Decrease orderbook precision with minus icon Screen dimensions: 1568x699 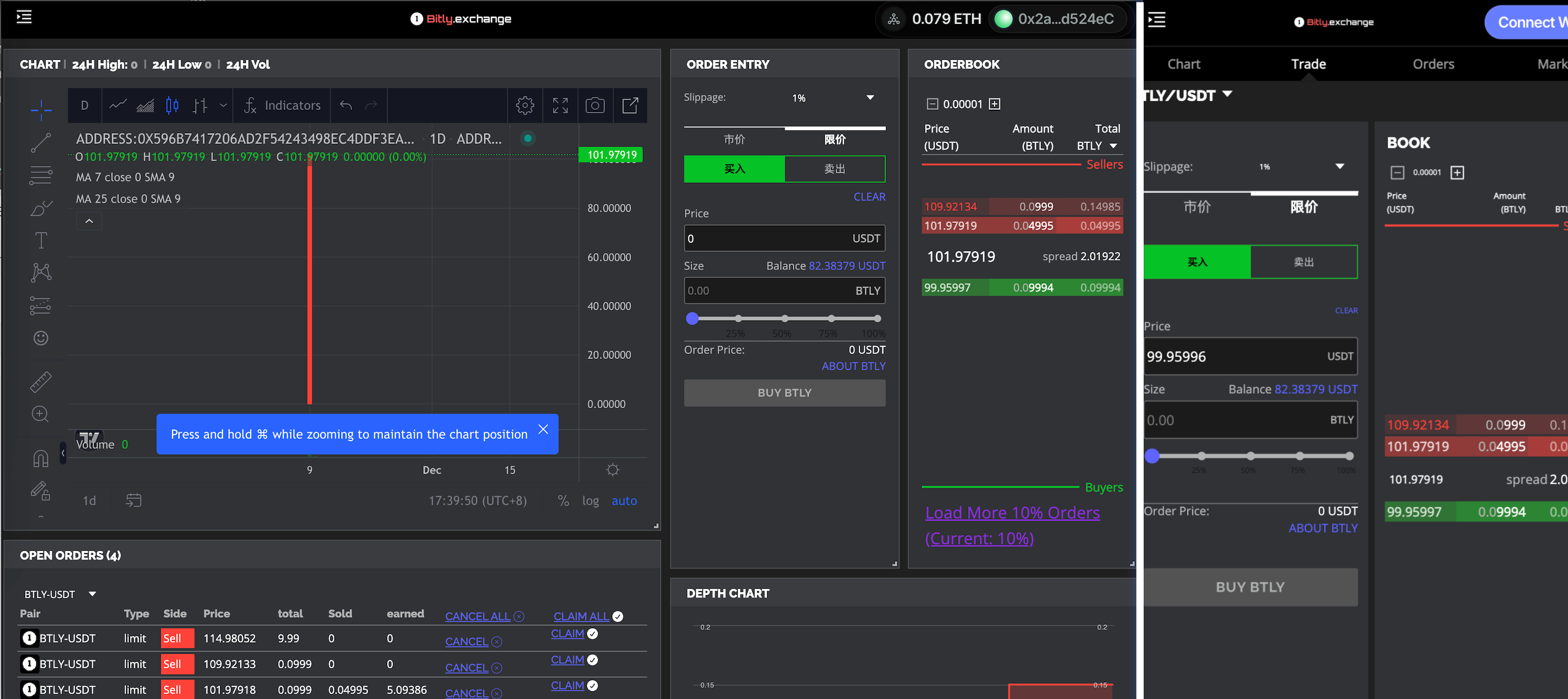click(932, 104)
